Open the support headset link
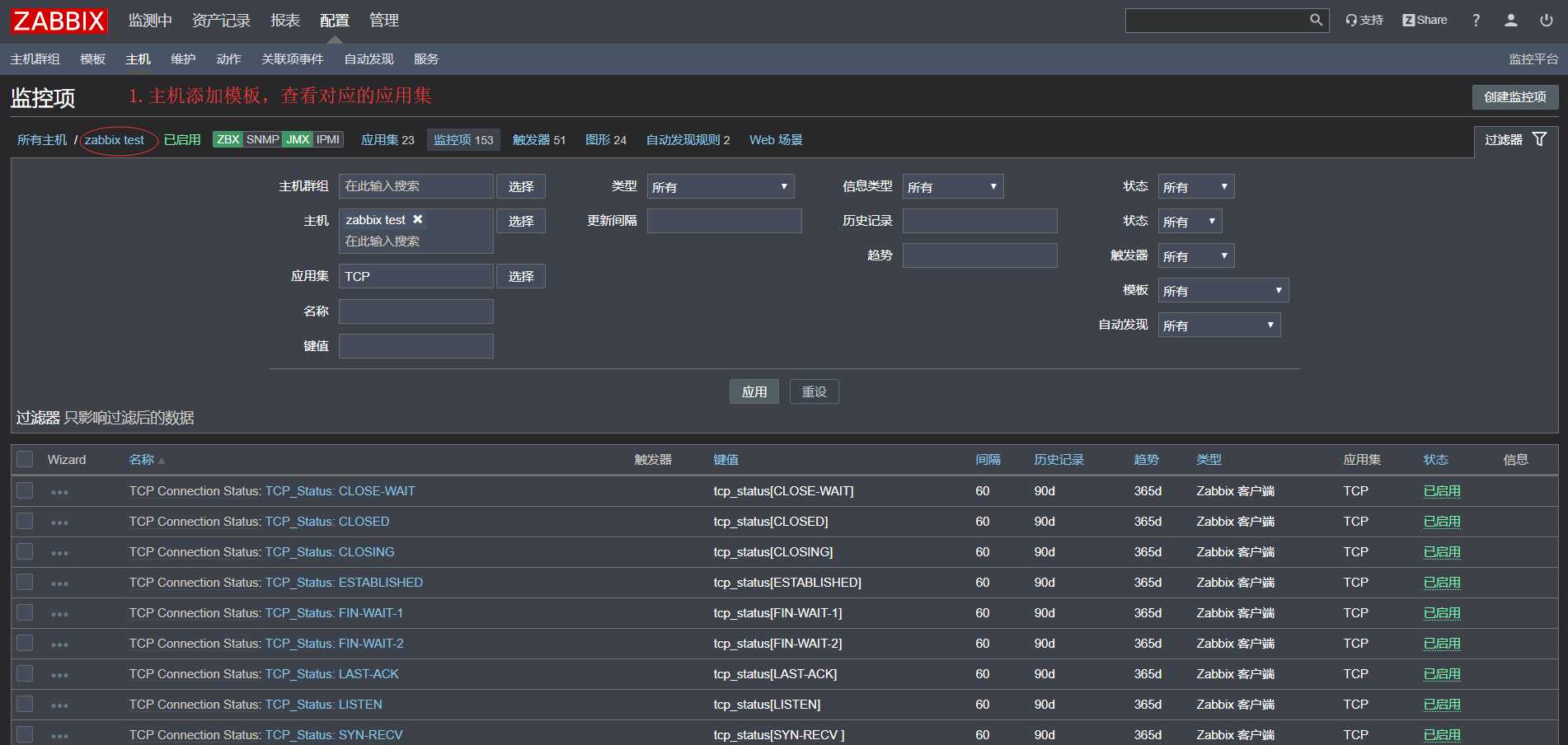 [x=1364, y=20]
